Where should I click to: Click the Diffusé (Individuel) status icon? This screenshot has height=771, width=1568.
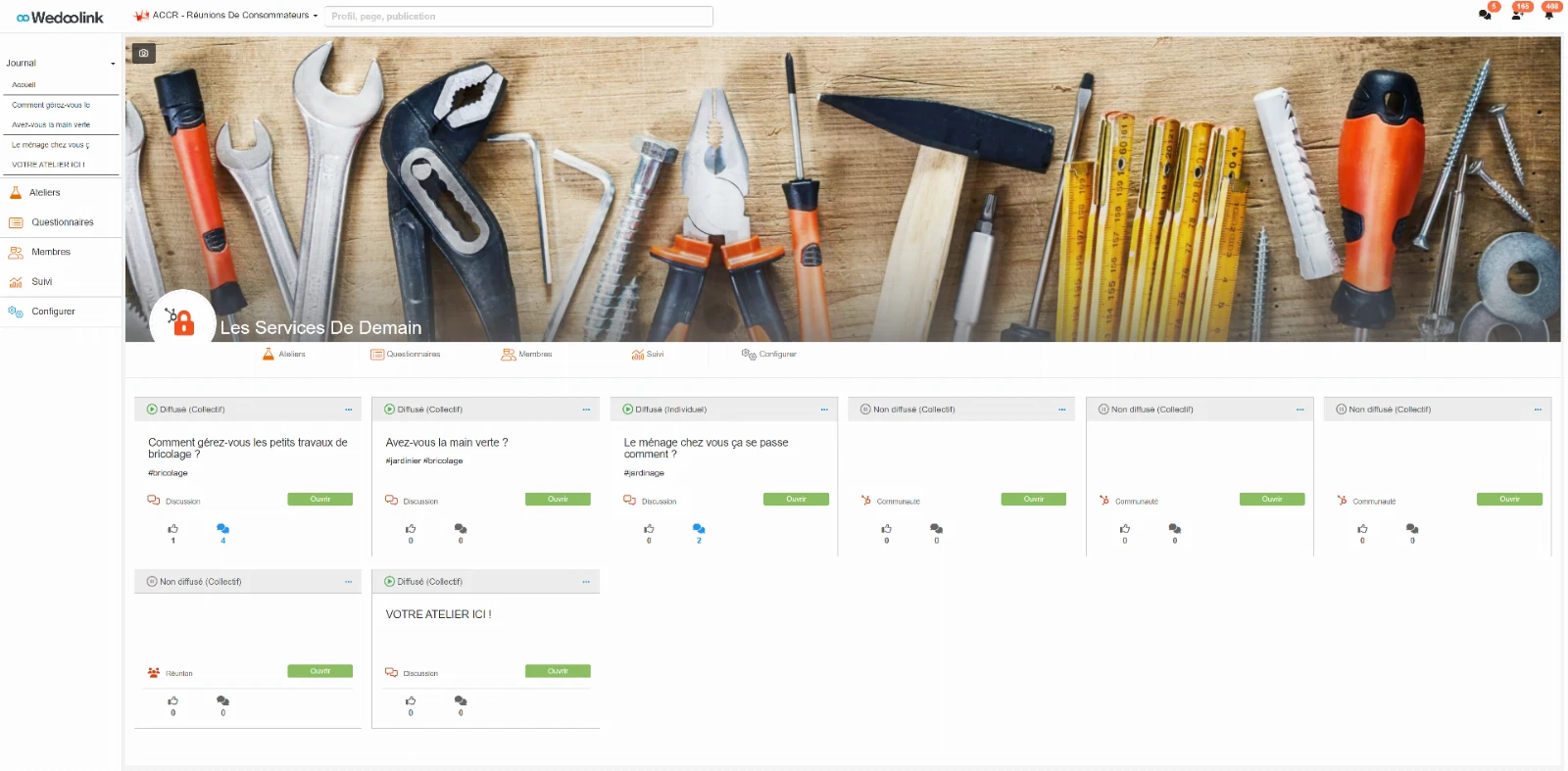click(628, 410)
